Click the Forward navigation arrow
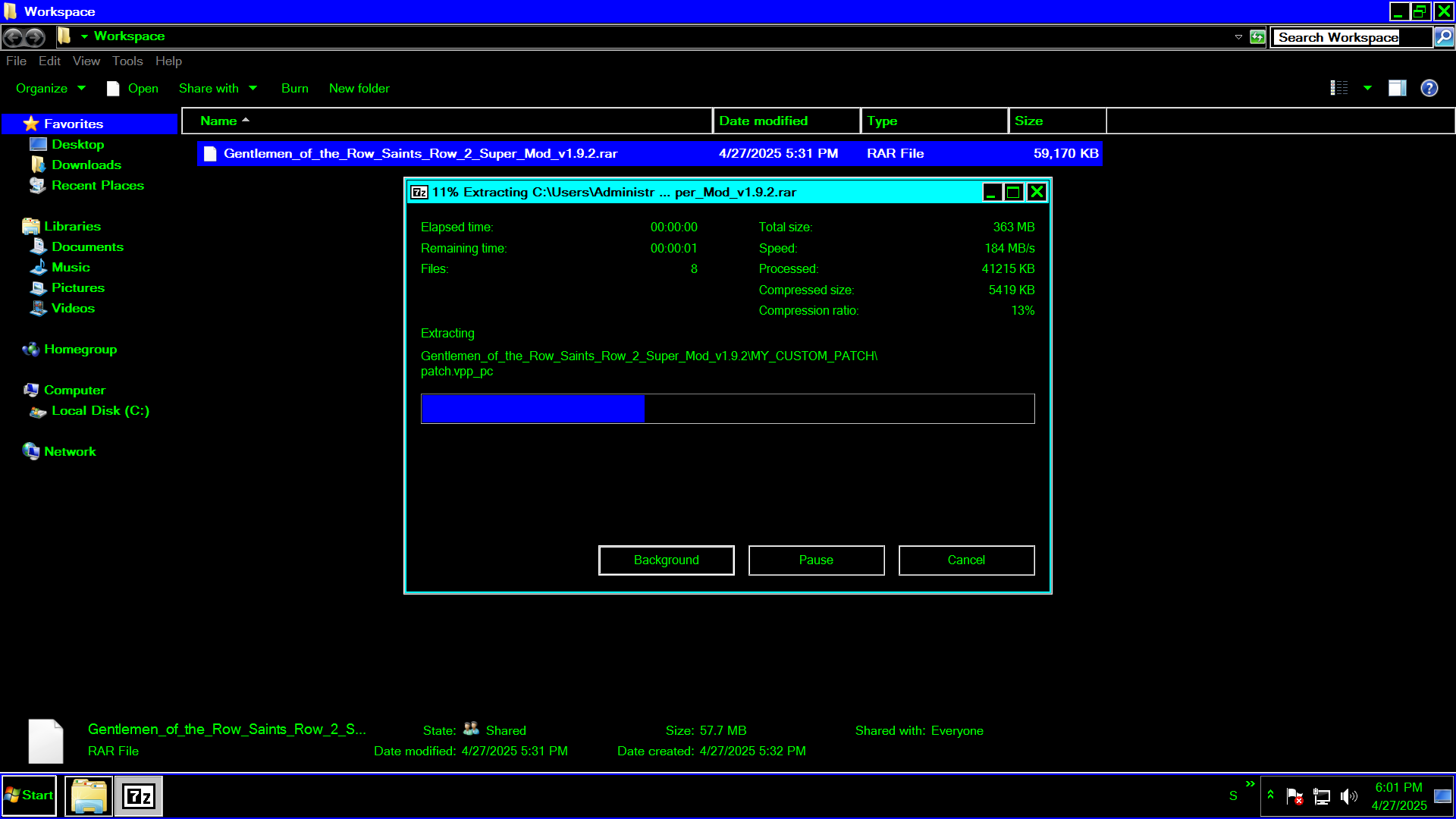Image resolution: width=1456 pixels, height=819 pixels. tap(35, 36)
